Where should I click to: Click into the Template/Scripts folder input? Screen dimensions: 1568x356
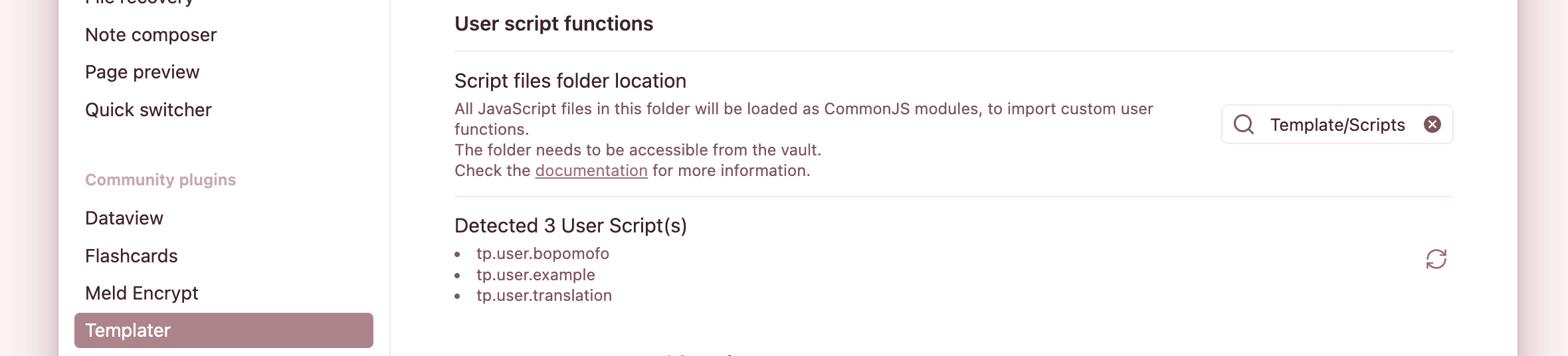tap(1337, 125)
